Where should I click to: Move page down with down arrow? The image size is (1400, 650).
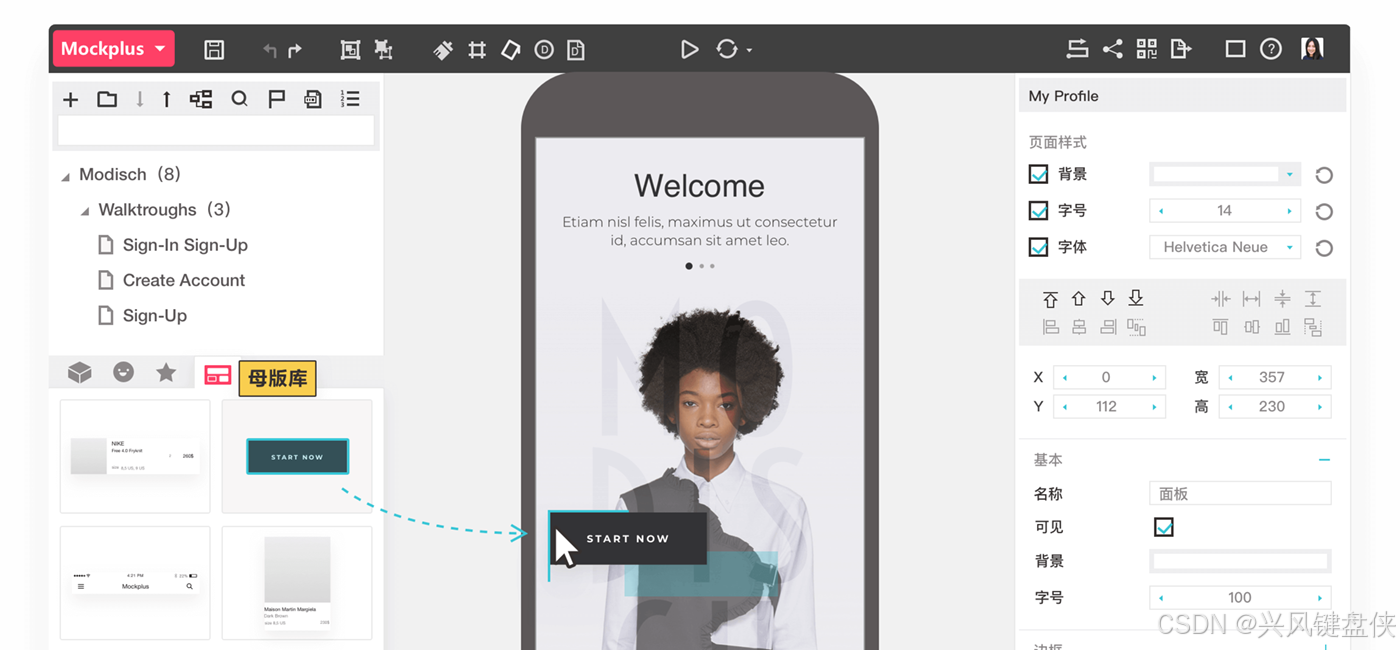[140, 99]
